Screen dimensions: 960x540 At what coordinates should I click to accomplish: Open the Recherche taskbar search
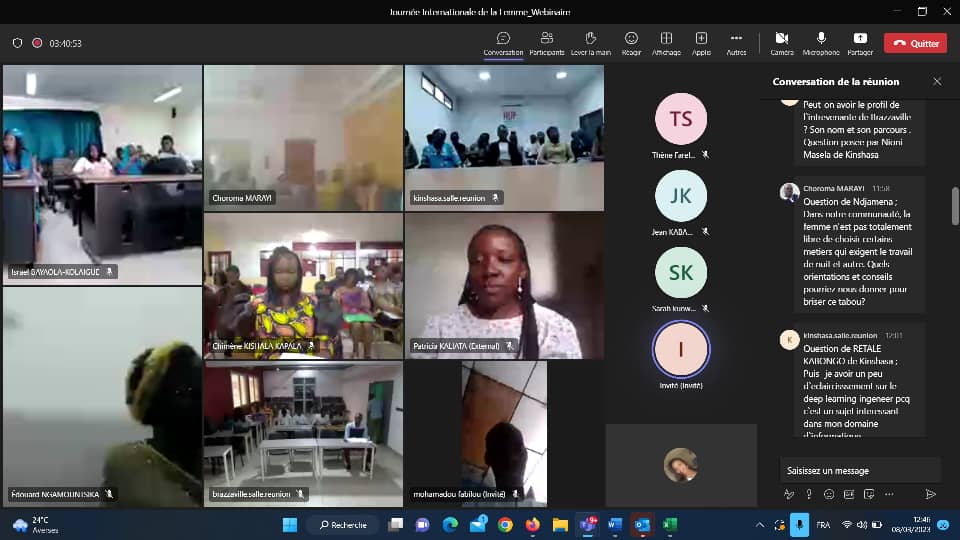[x=343, y=525]
